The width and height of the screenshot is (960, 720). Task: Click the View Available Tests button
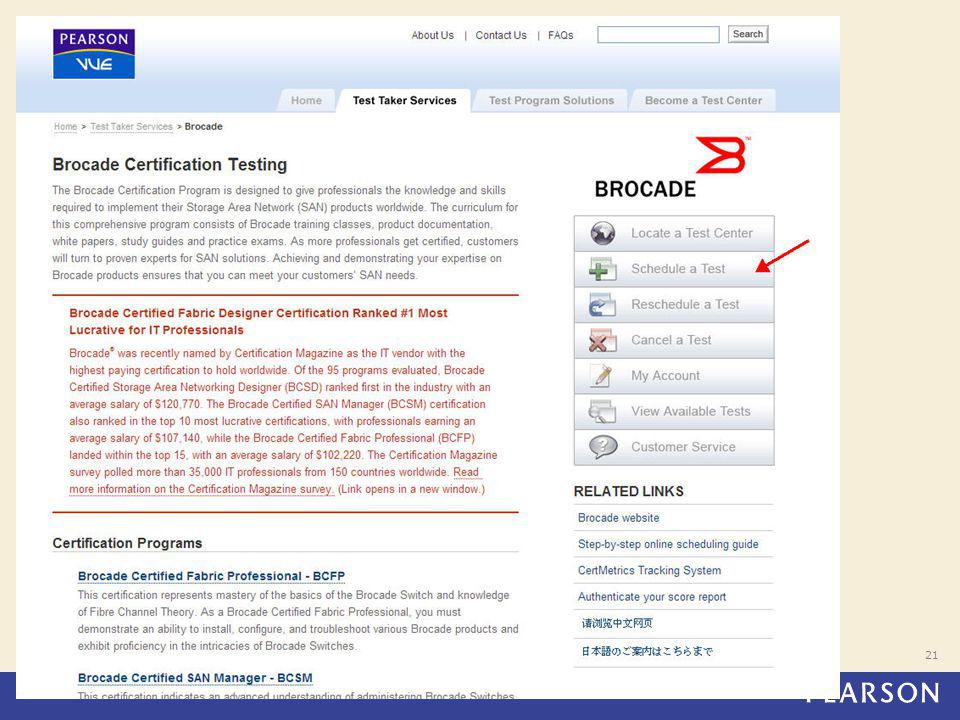coord(674,411)
